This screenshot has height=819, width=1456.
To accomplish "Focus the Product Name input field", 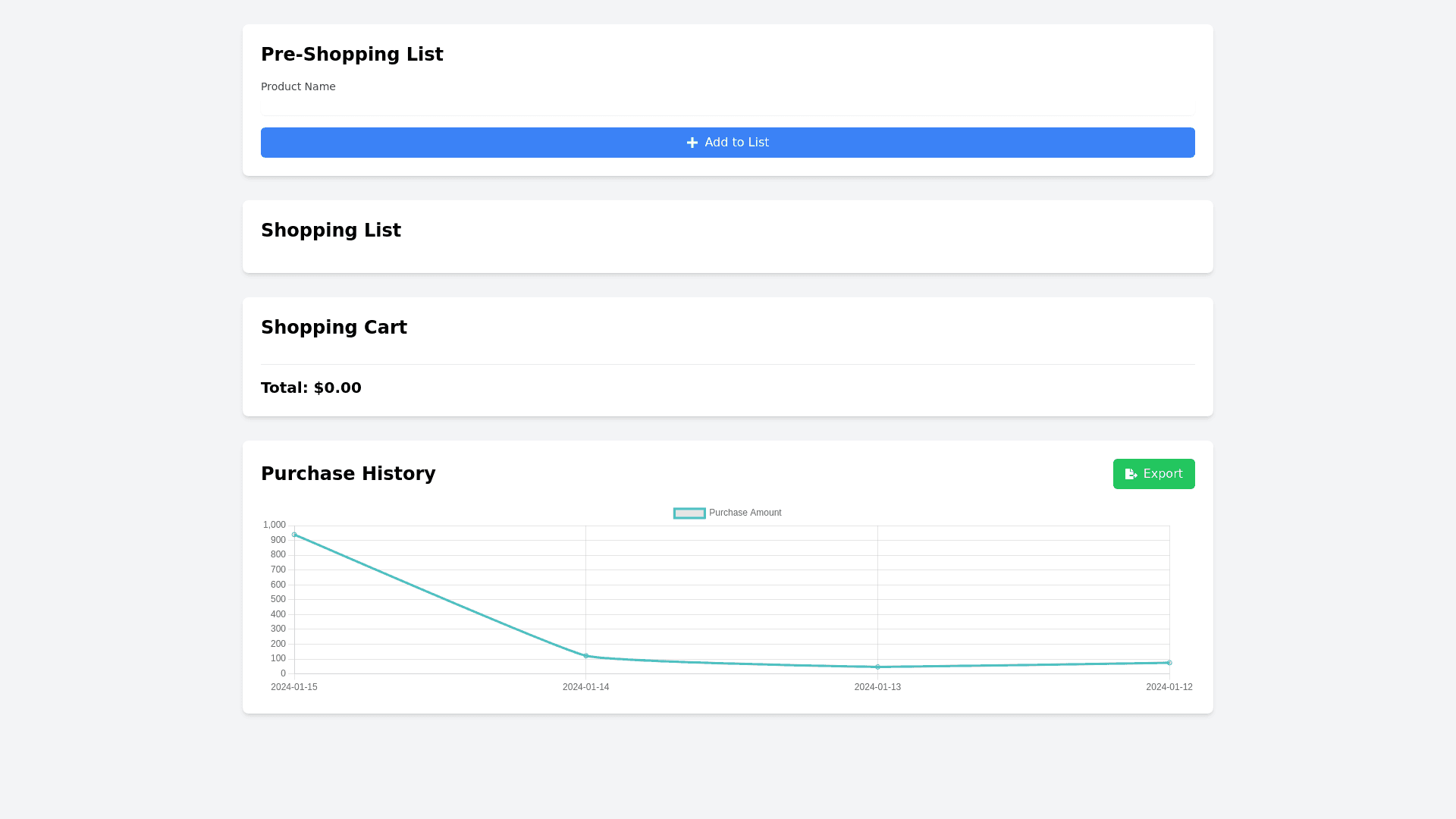I will pyautogui.click(x=727, y=105).
